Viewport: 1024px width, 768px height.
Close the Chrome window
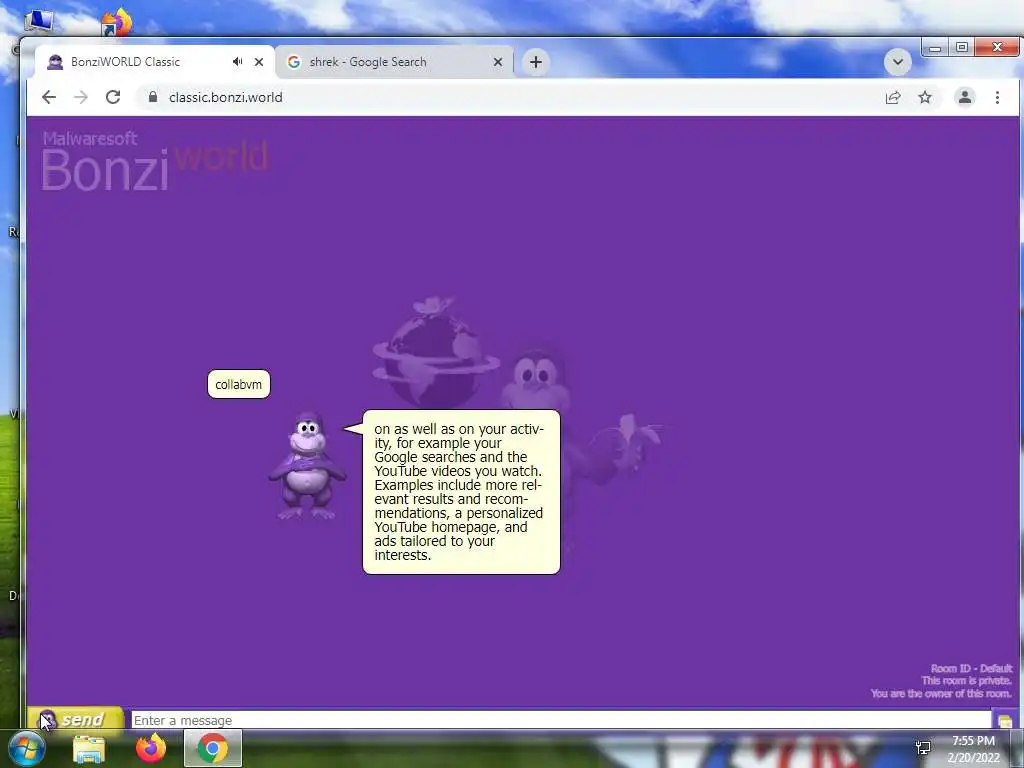pyautogui.click(x=997, y=47)
